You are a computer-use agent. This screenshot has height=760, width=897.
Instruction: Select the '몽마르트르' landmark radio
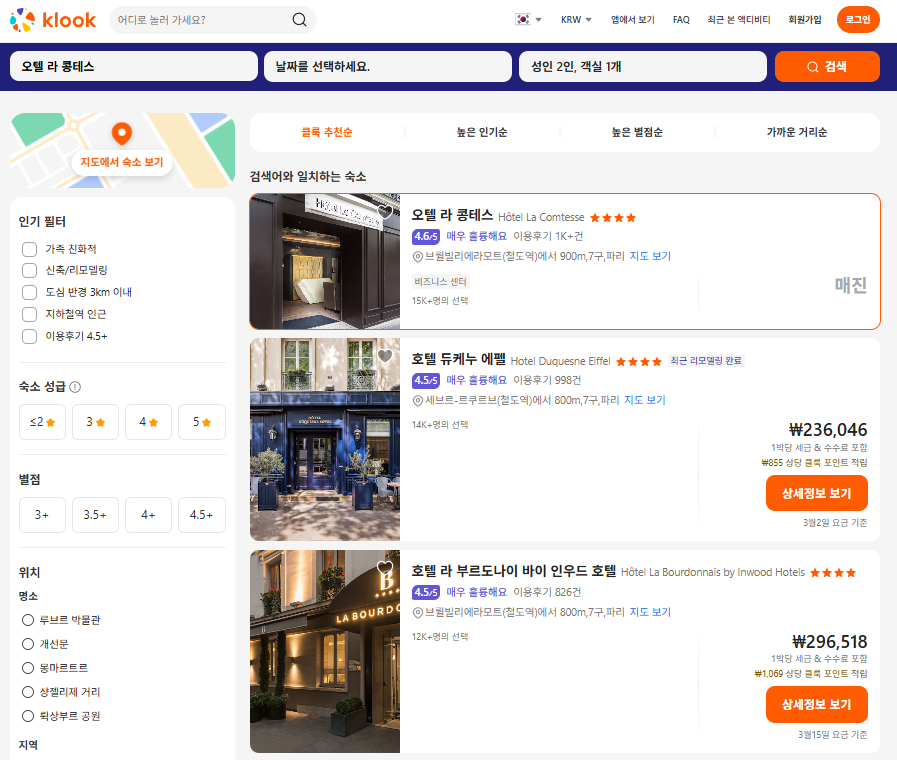[x=27, y=668]
